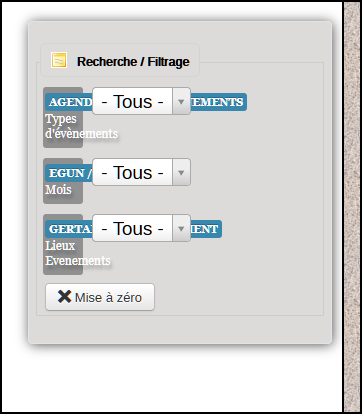Click the blue EMENTS tag right of first dropdown

(218, 102)
